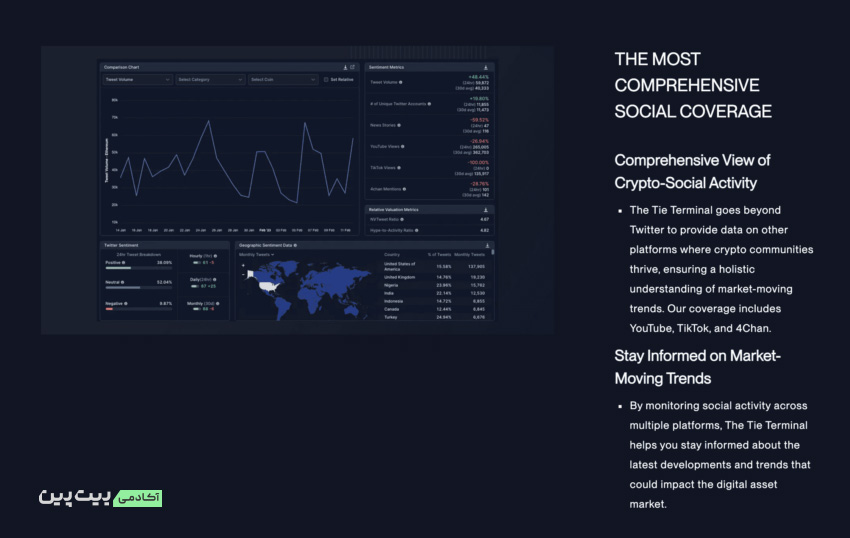Click info icon beside Tweet Volume metric

pyautogui.click(x=401, y=82)
